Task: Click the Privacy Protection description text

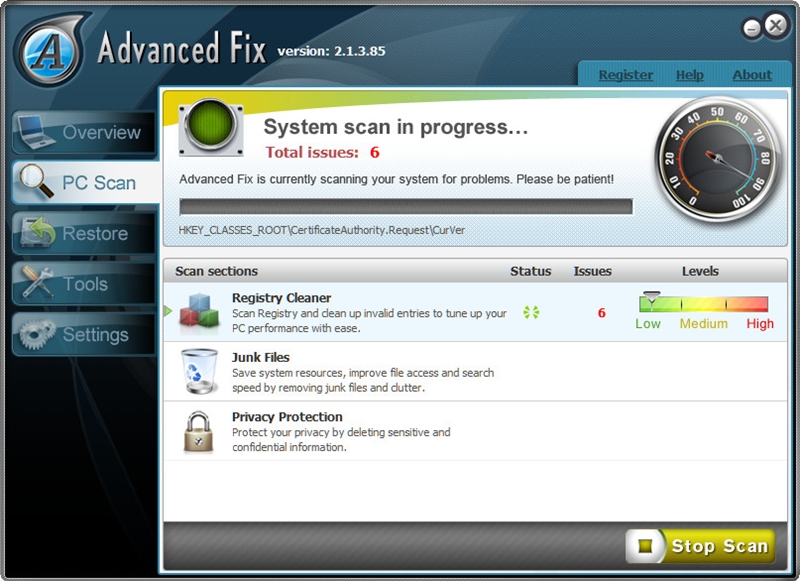Action: click(x=341, y=439)
